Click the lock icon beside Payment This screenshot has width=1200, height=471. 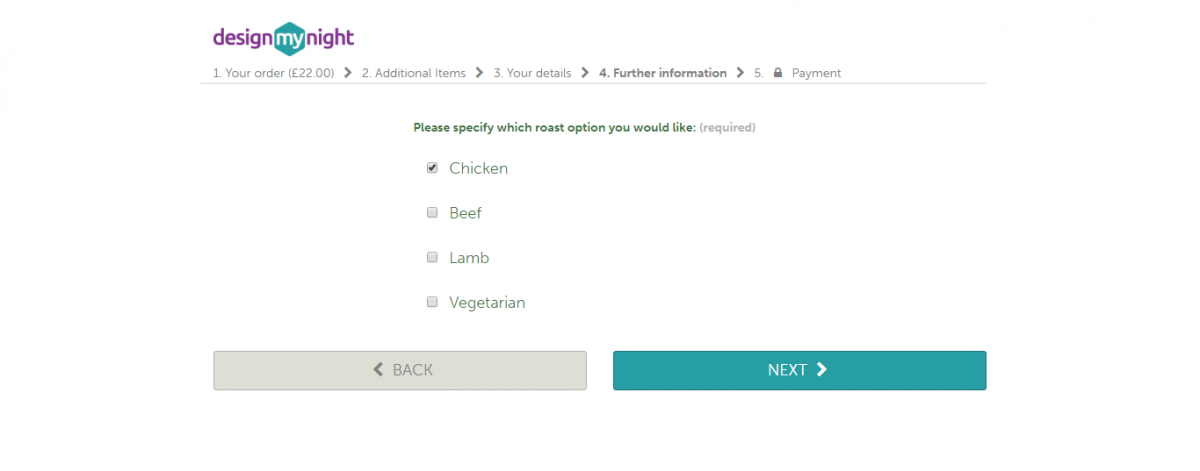[x=778, y=73]
